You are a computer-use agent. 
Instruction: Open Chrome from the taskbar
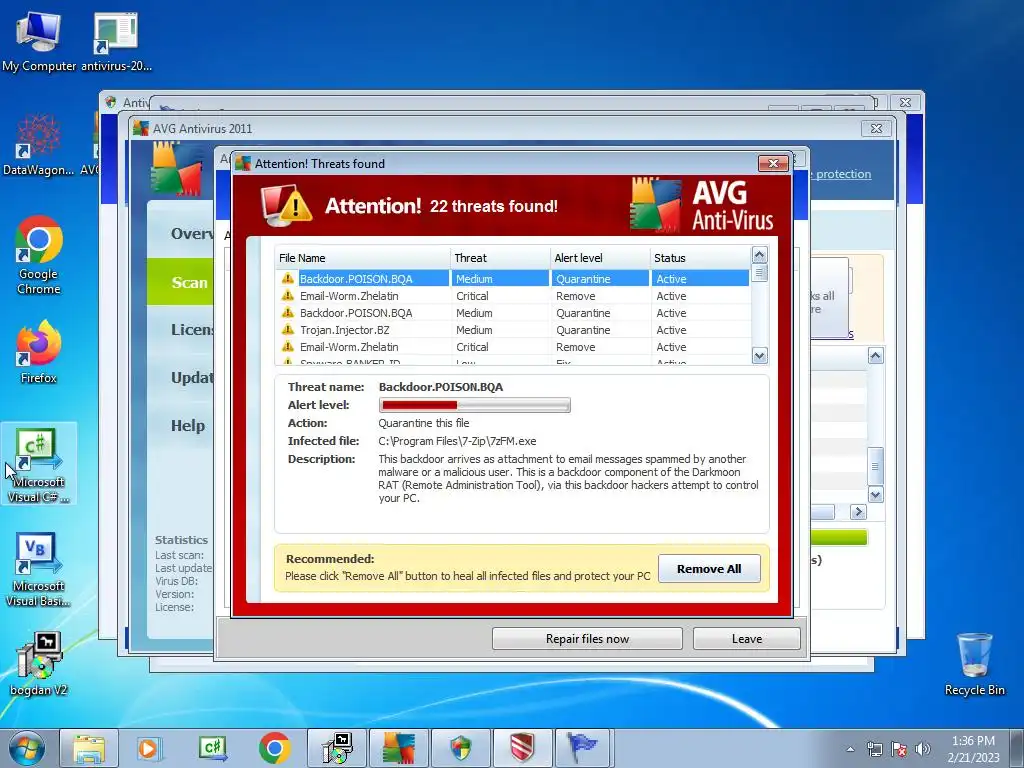274,748
